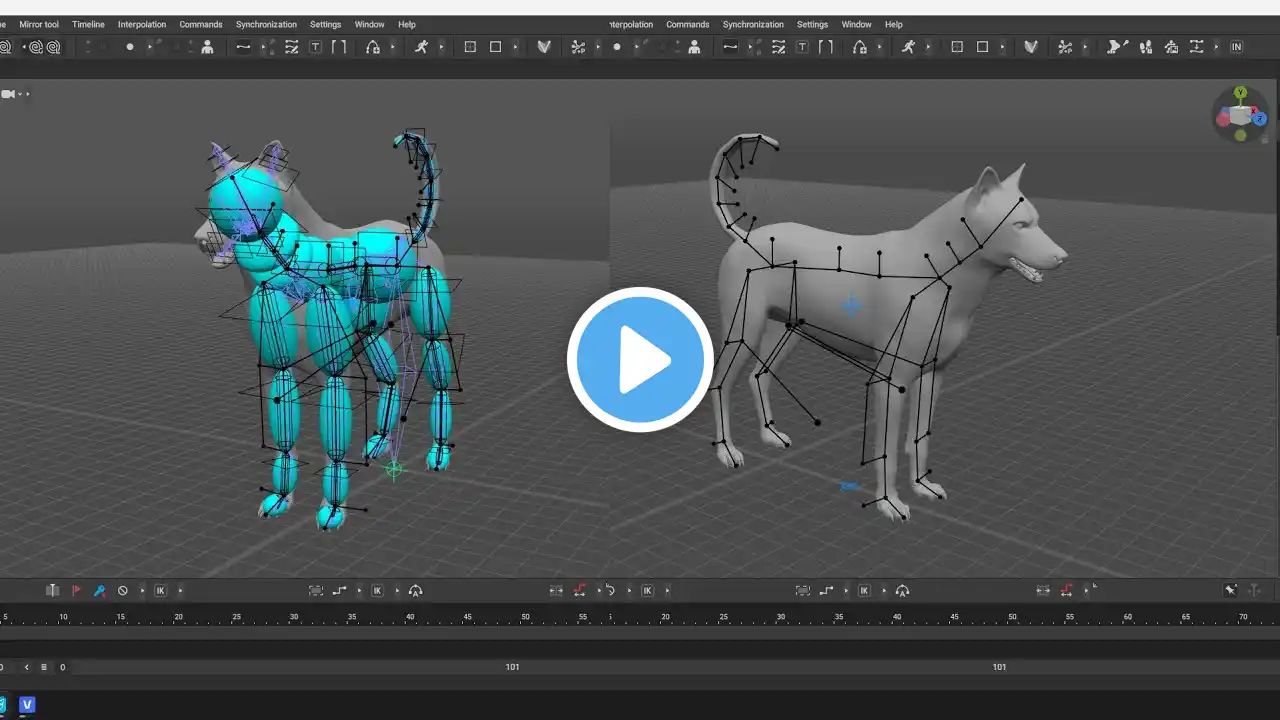Click the red flag icon above the timeline
Viewport: 1280px width, 720px height.
coord(76,591)
